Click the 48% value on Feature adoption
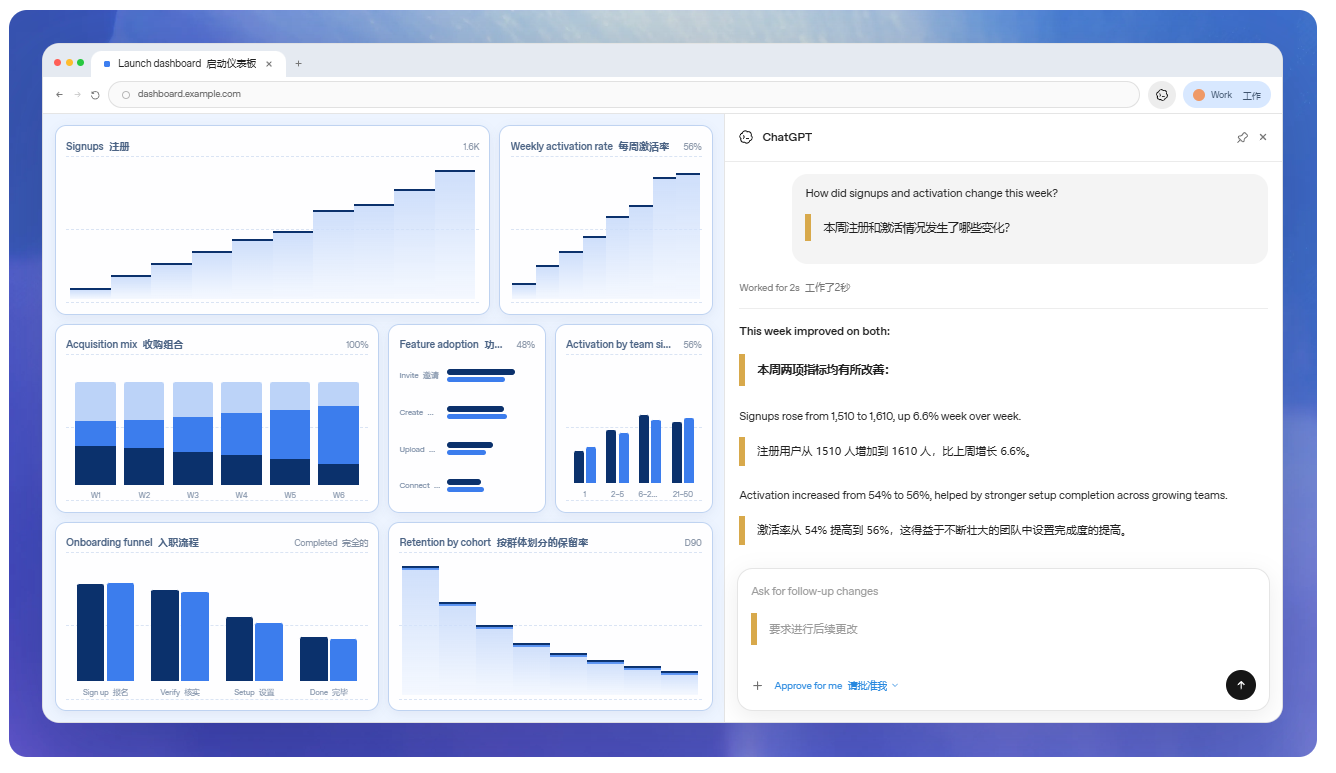The width and height of the screenshot is (1336, 773). coord(525,345)
